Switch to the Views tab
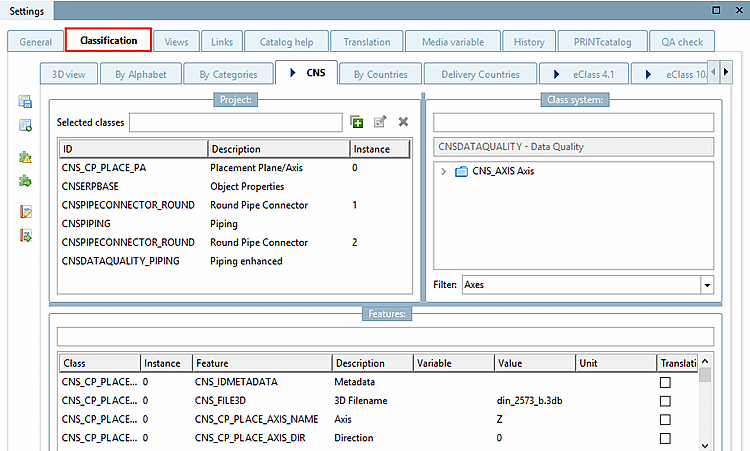The height and width of the screenshot is (451, 750). coord(176,42)
